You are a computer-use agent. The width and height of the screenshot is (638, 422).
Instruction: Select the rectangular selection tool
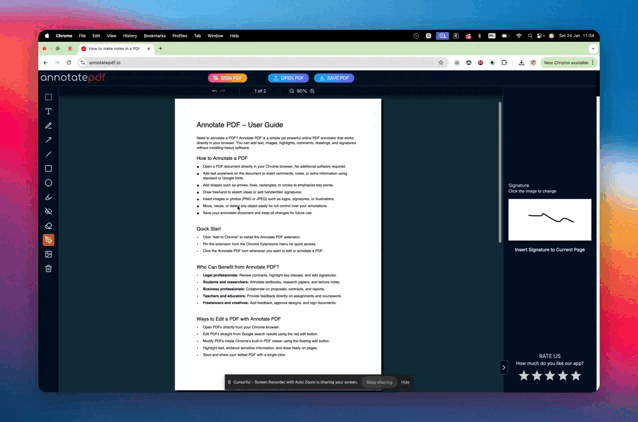tap(48, 97)
